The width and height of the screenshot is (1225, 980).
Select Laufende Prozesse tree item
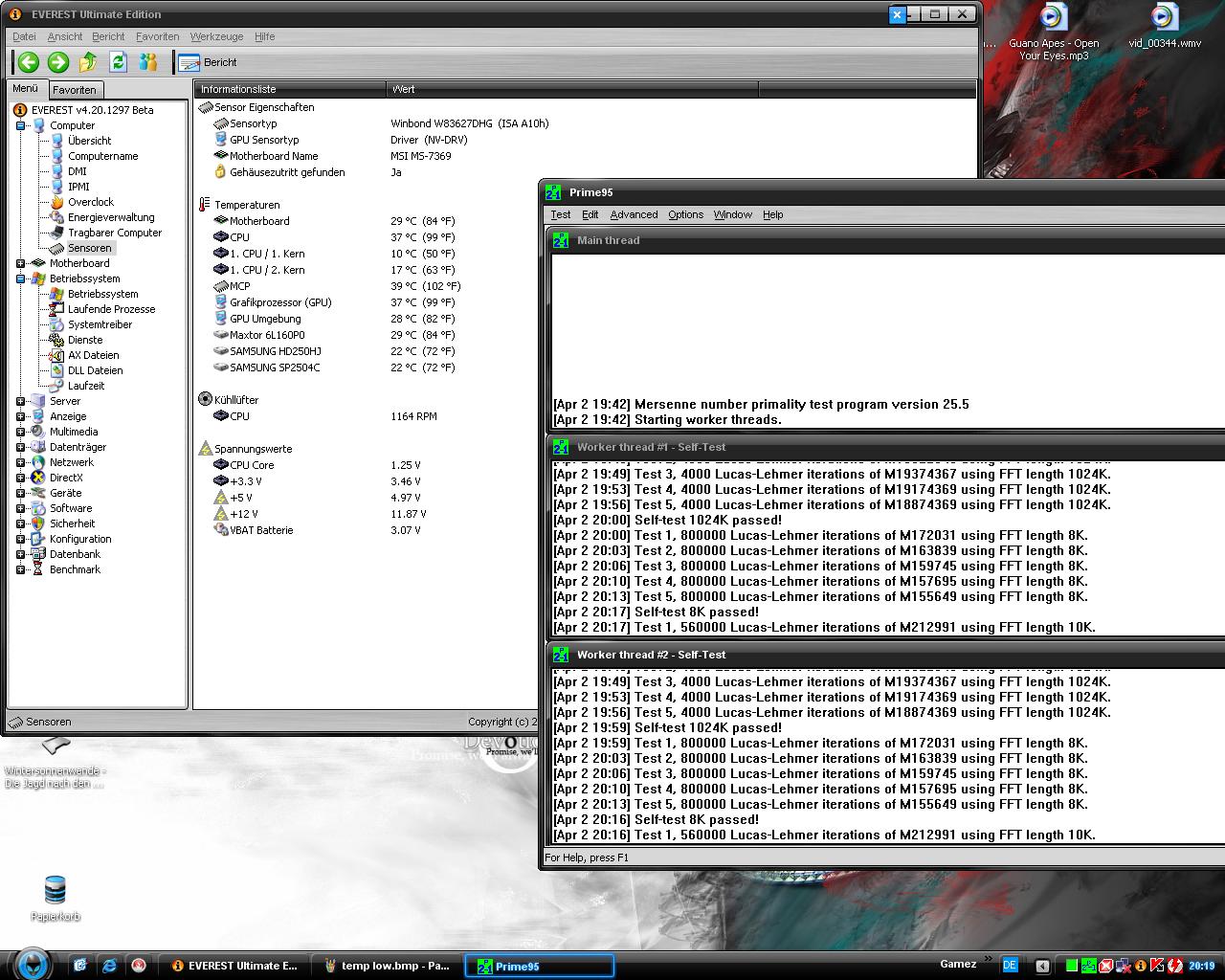click(x=111, y=309)
